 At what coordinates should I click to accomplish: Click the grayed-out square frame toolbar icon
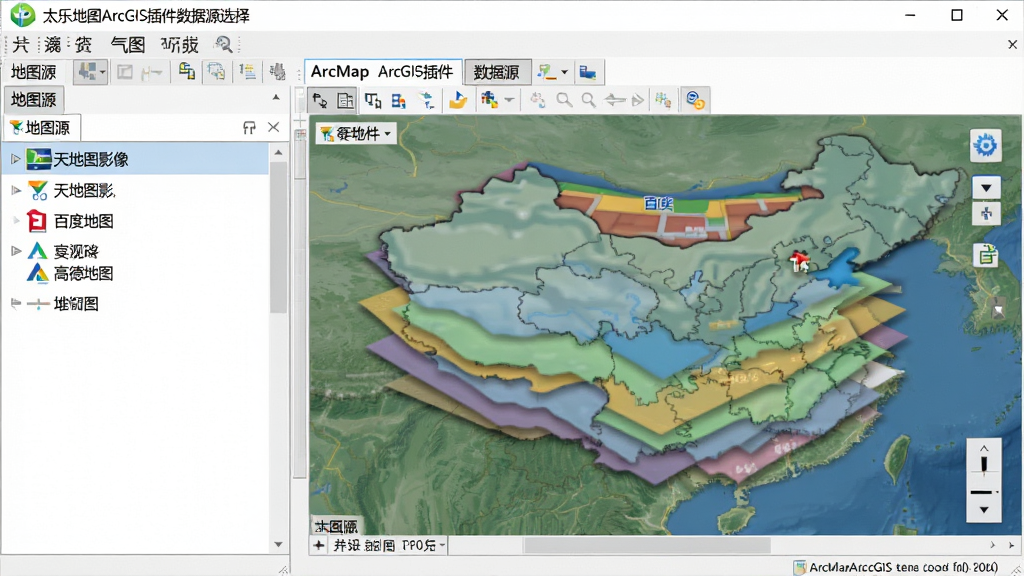point(125,72)
